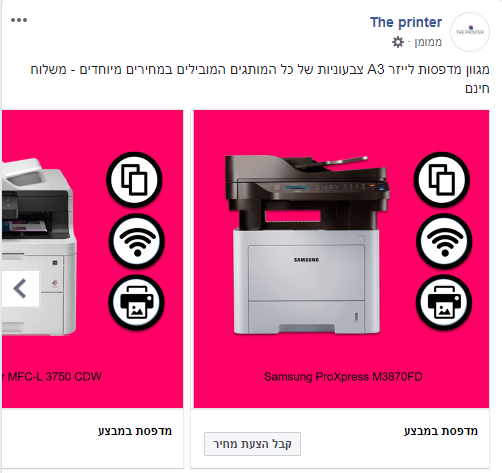Click the copy icon on Samsung card

(442, 180)
